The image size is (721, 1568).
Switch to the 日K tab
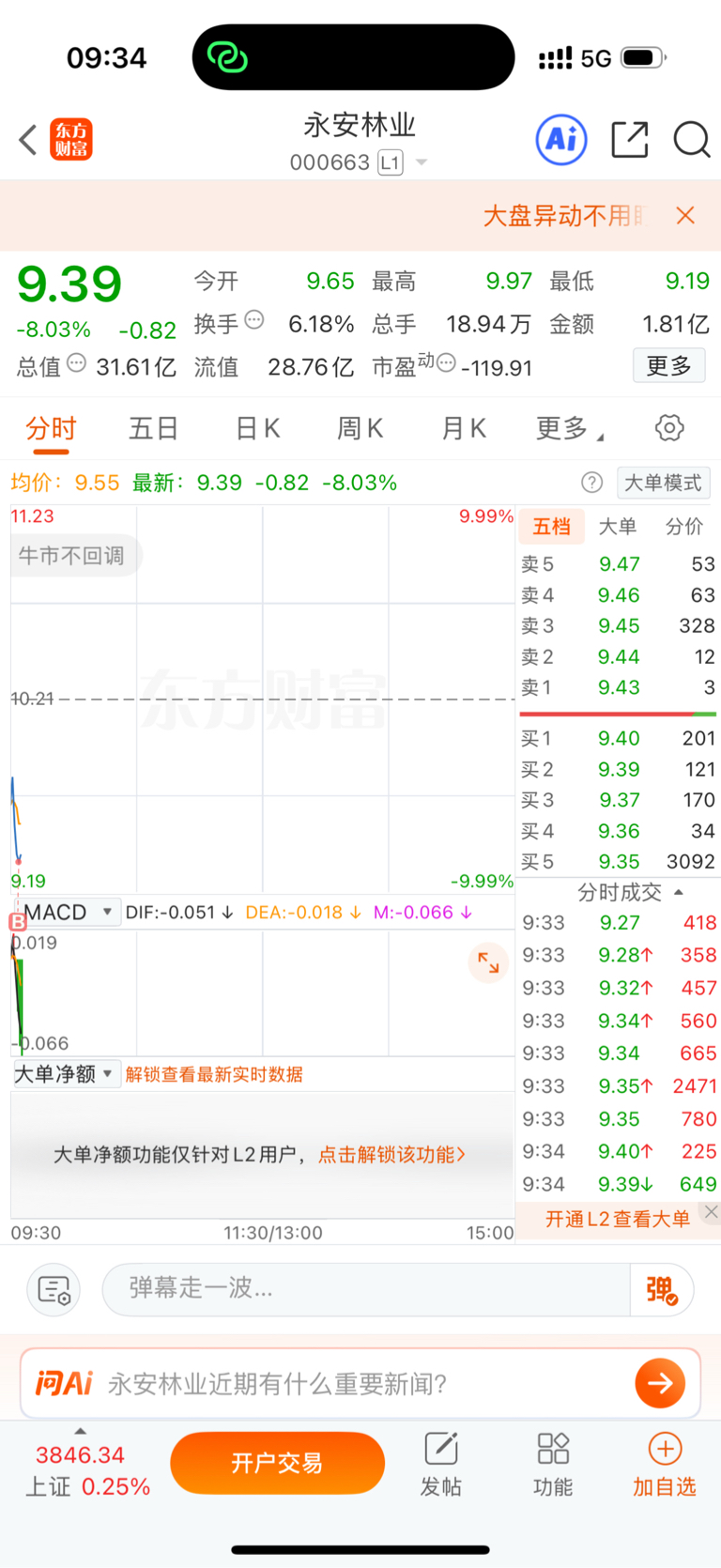click(x=258, y=429)
